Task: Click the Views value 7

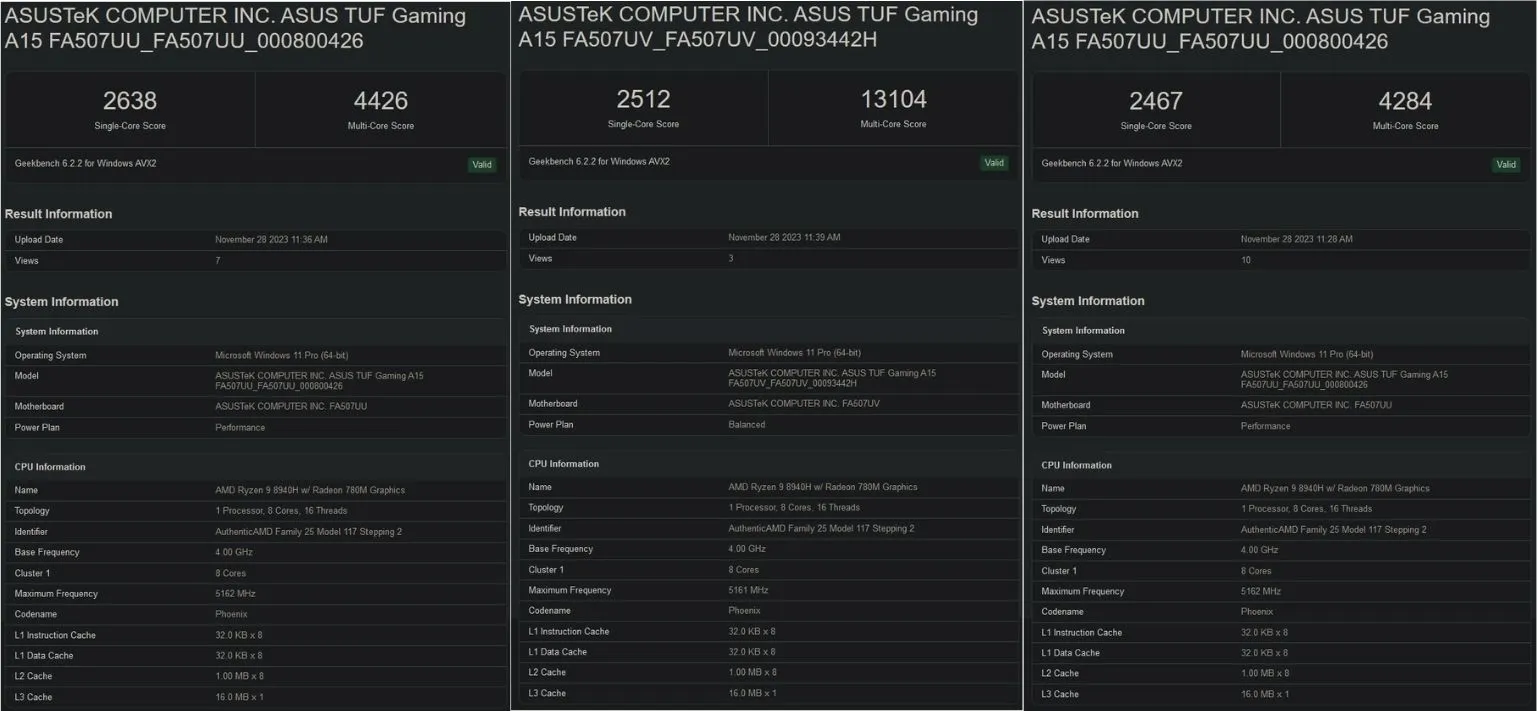Action: (x=218, y=261)
